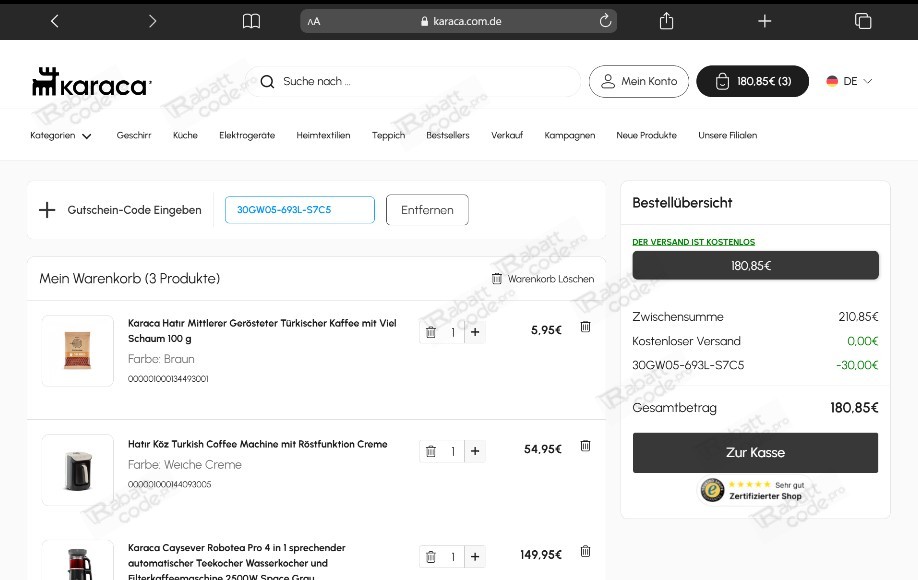Click Entfernen to remove the coupon
918x580 pixels.
tap(427, 210)
